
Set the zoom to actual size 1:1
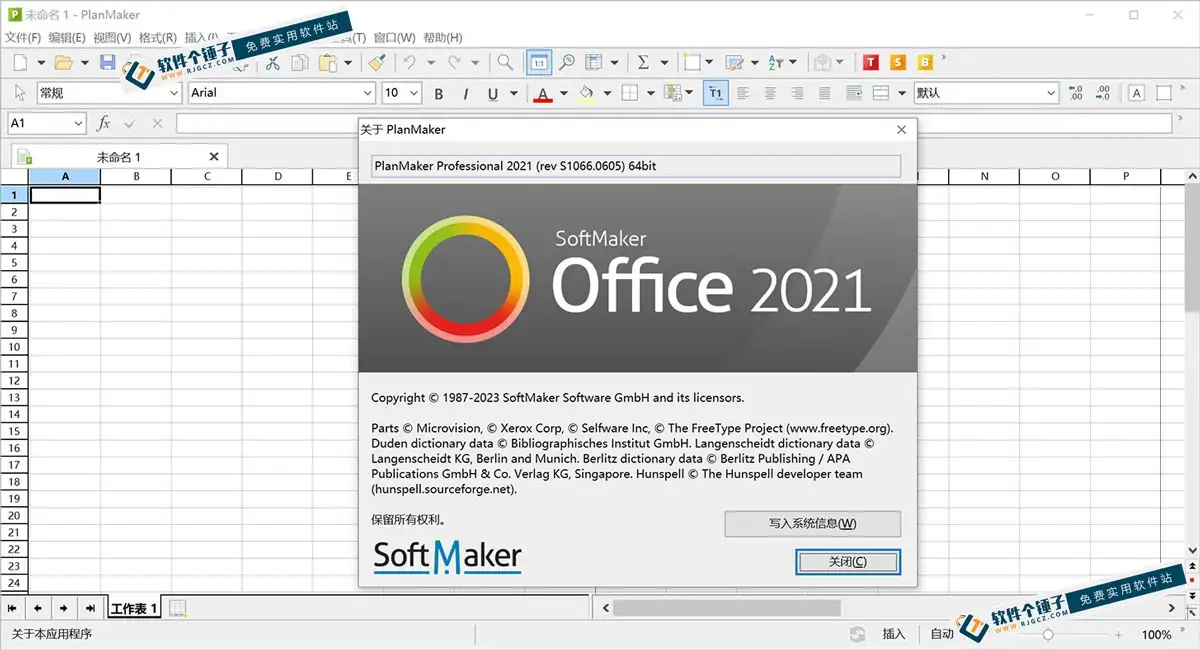(539, 62)
